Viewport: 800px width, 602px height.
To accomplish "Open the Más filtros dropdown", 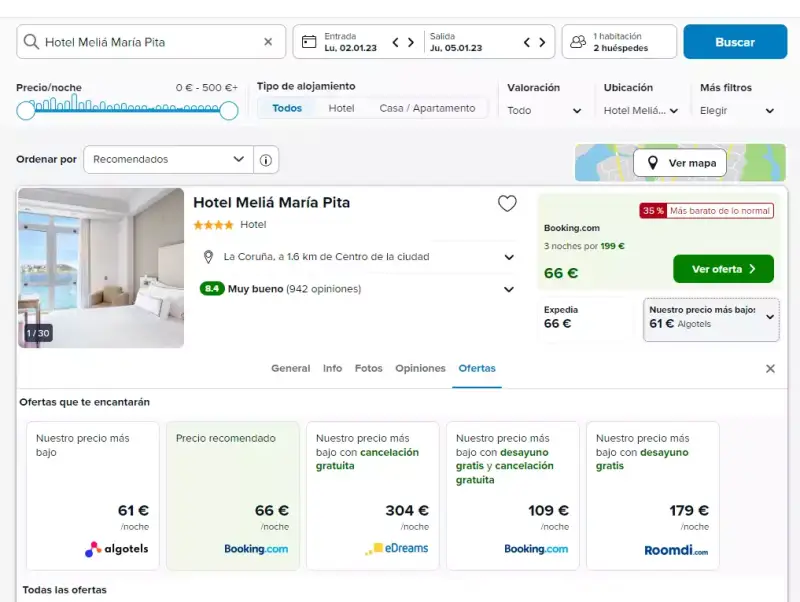I will click(737, 111).
